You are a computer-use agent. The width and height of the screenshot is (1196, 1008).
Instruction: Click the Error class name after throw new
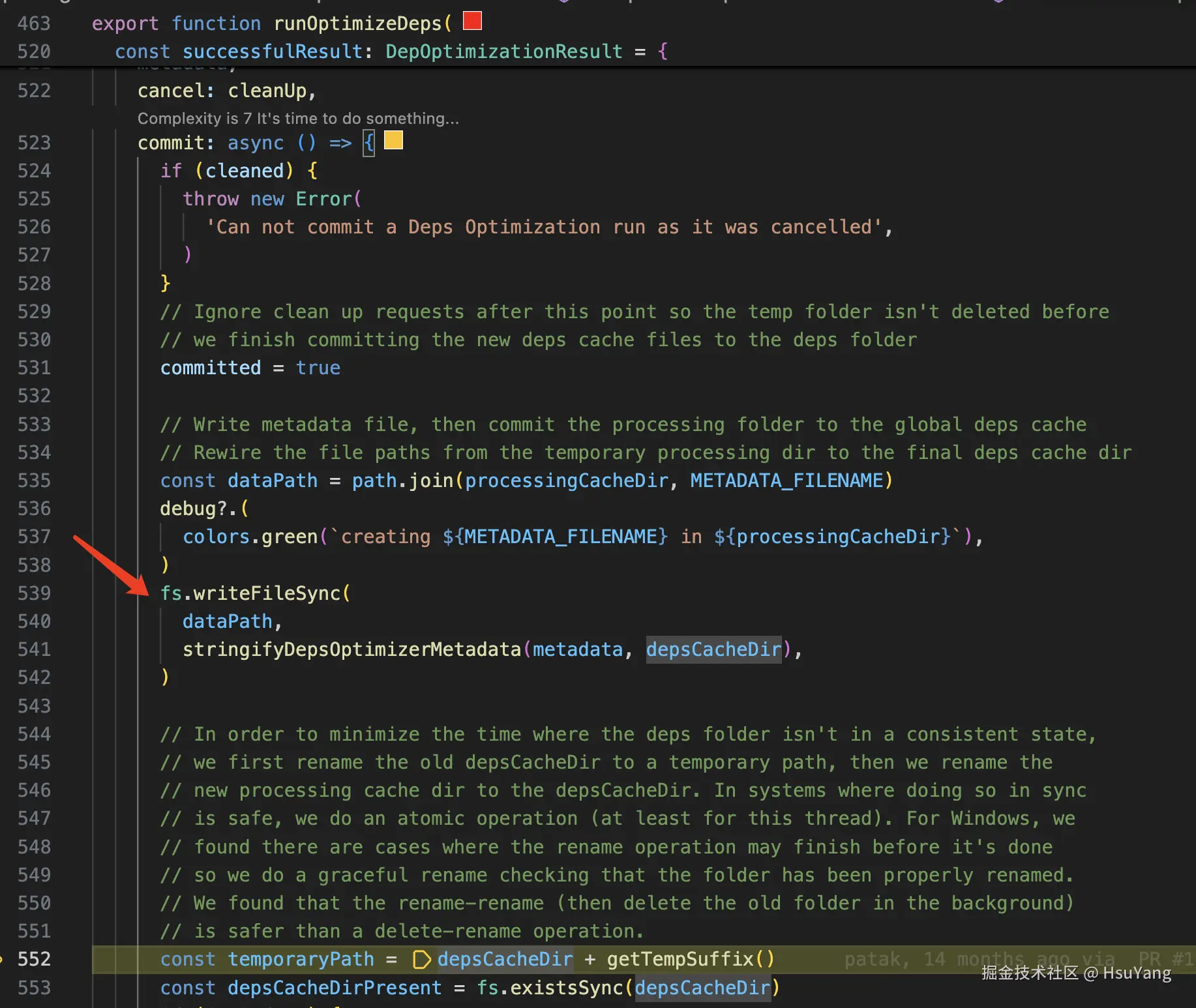(x=323, y=199)
